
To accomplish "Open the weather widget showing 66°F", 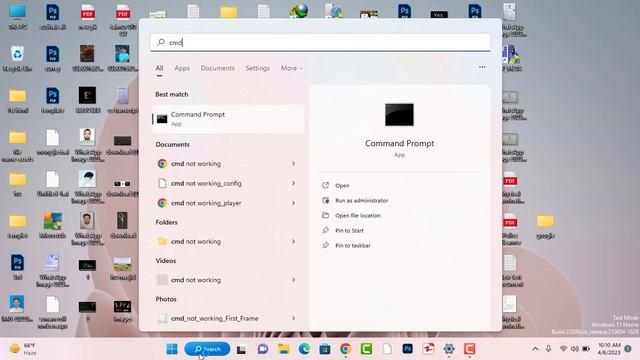I will [23, 349].
